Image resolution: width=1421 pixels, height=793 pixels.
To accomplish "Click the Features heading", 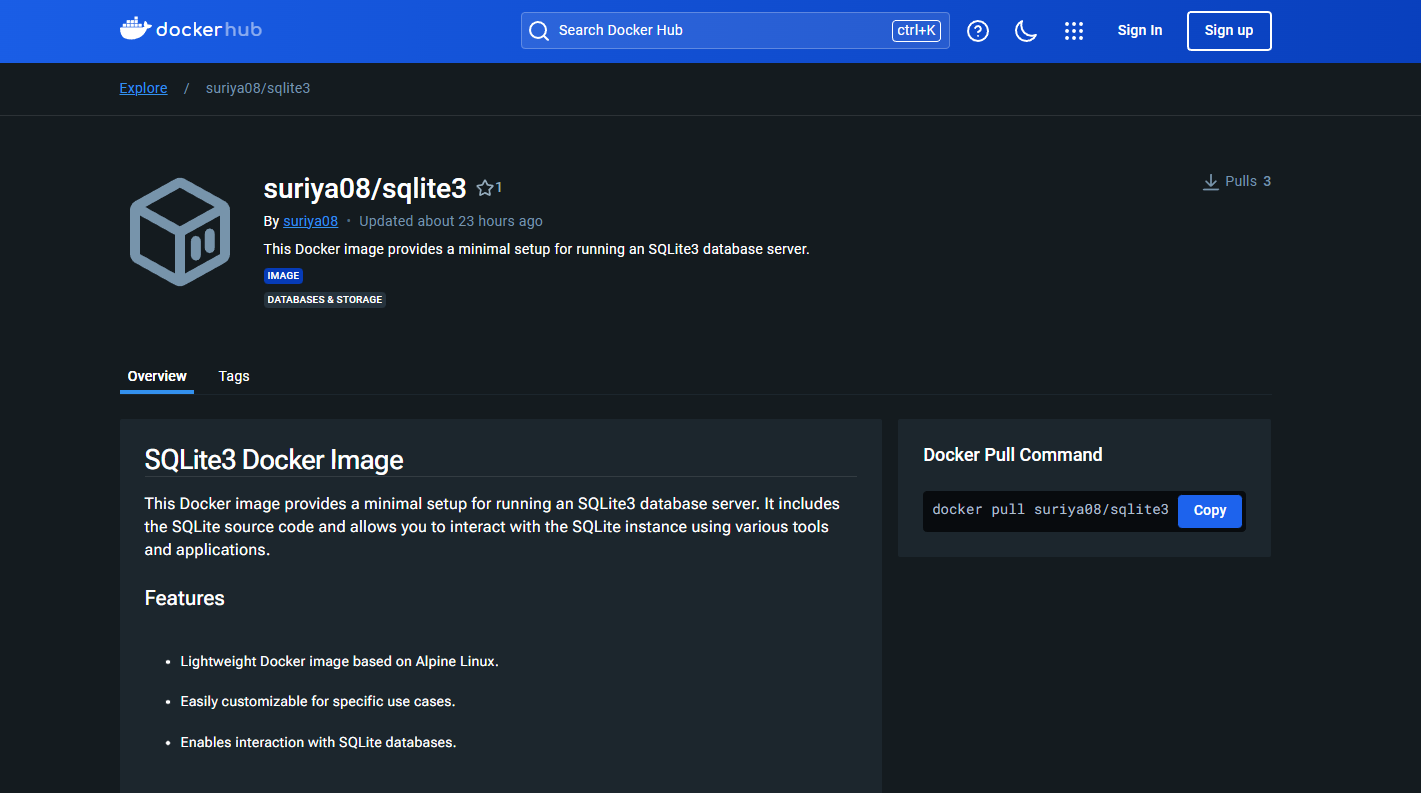I will pyautogui.click(x=185, y=598).
